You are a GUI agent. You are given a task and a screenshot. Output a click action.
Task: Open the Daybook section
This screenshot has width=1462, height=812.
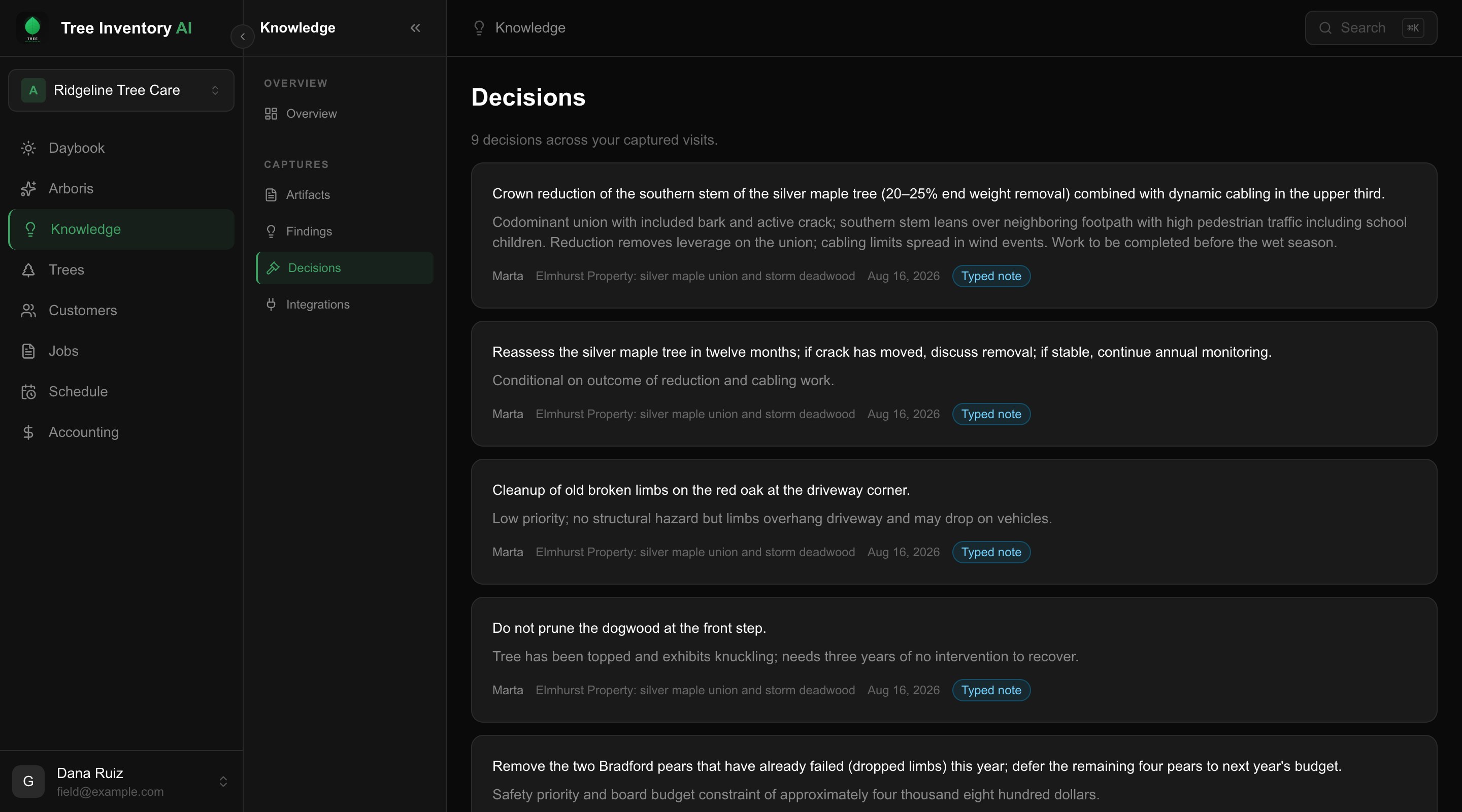pyautogui.click(x=121, y=148)
